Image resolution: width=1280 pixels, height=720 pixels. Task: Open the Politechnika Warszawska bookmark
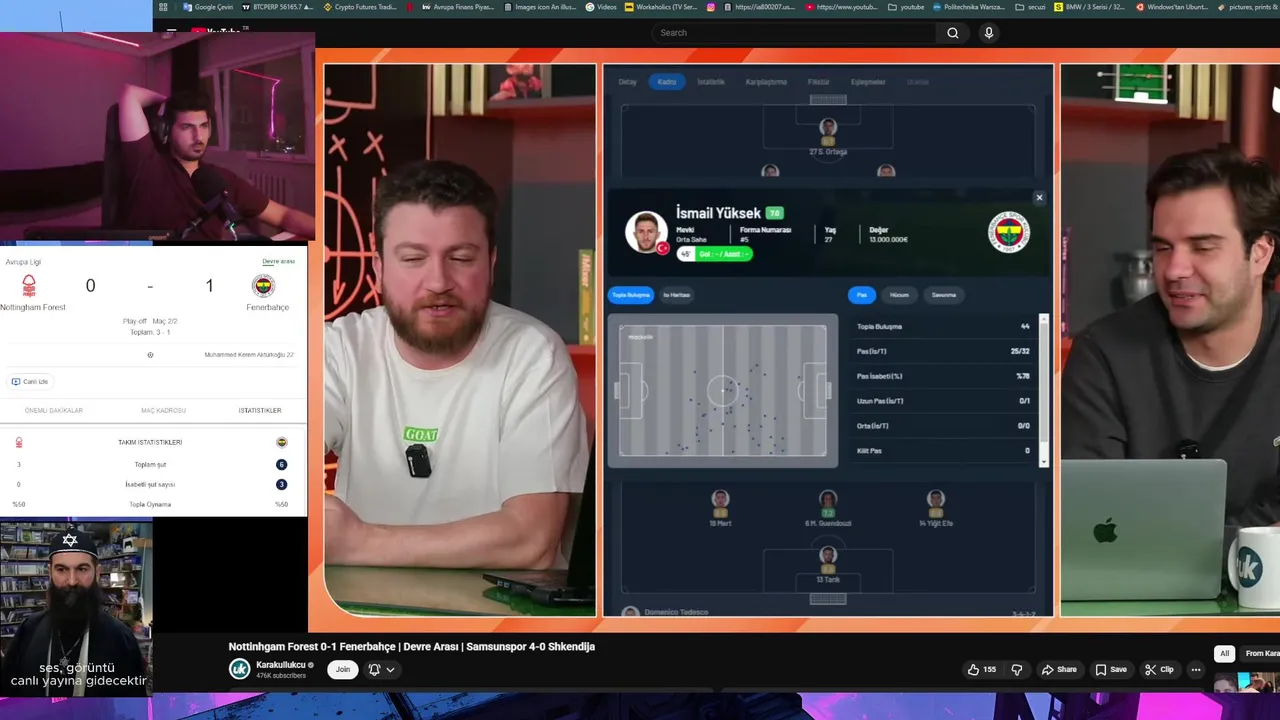pos(968,7)
